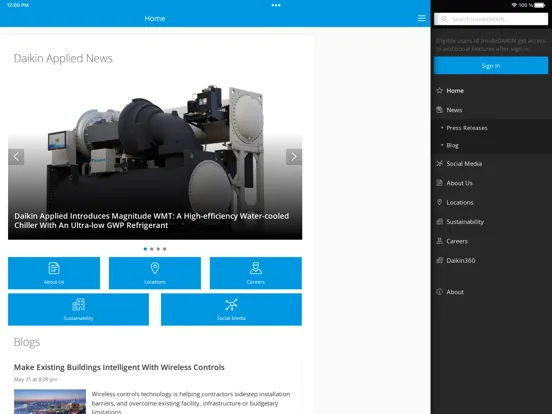Check the Wi-Fi icon in status bar
Image resolution: width=552 pixels, height=414 pixels.
click(x=514, y=5)
